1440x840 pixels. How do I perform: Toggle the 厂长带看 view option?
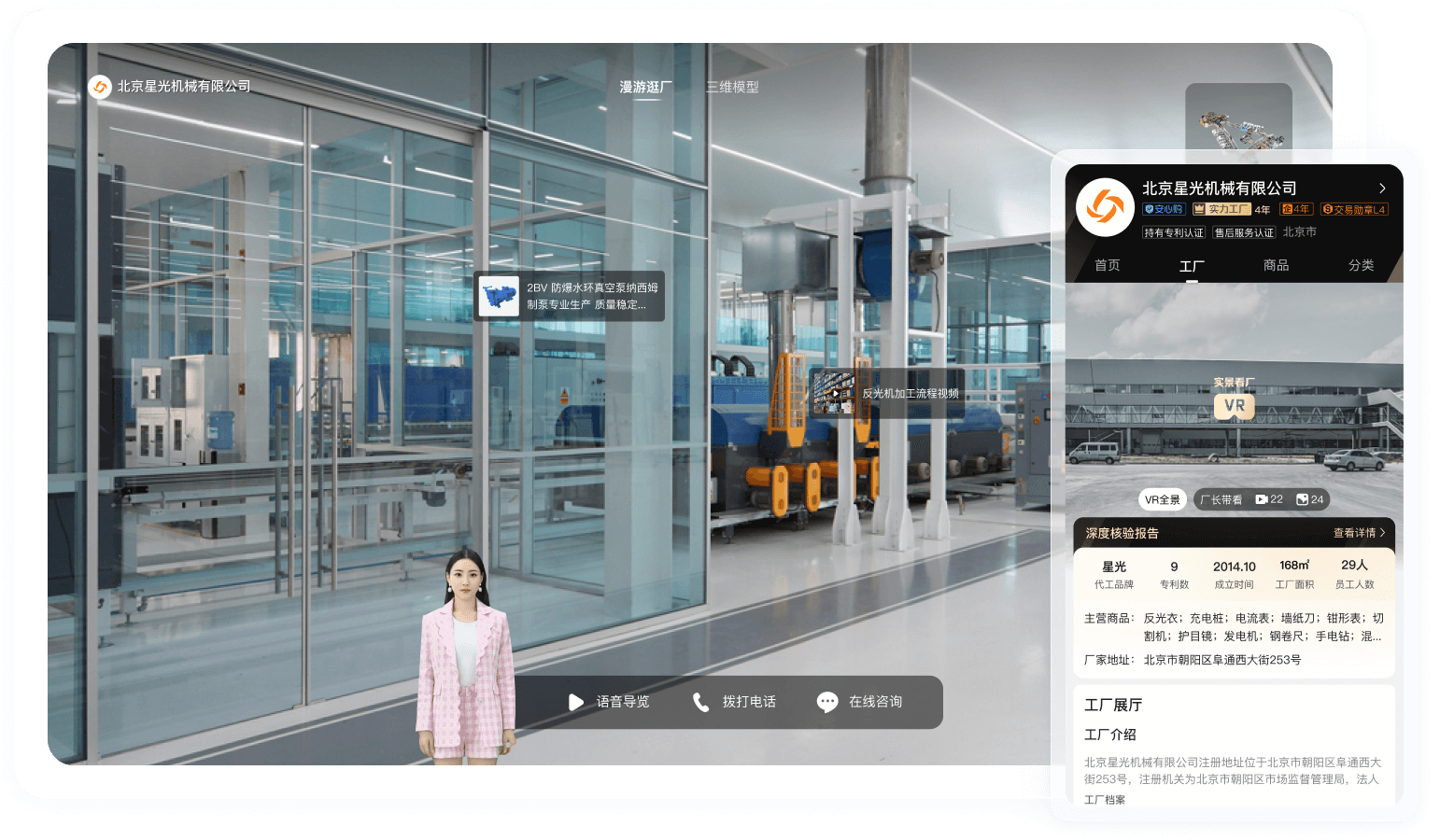point(1221,499)
